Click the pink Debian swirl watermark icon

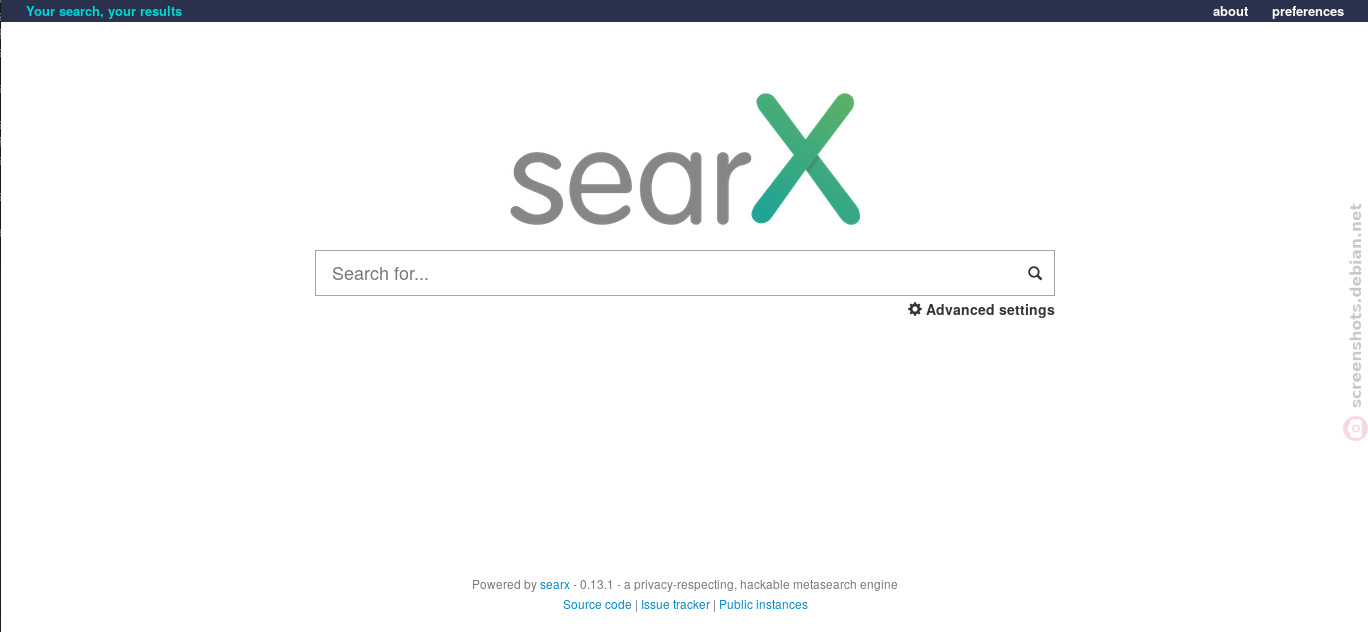point(1354,429)
